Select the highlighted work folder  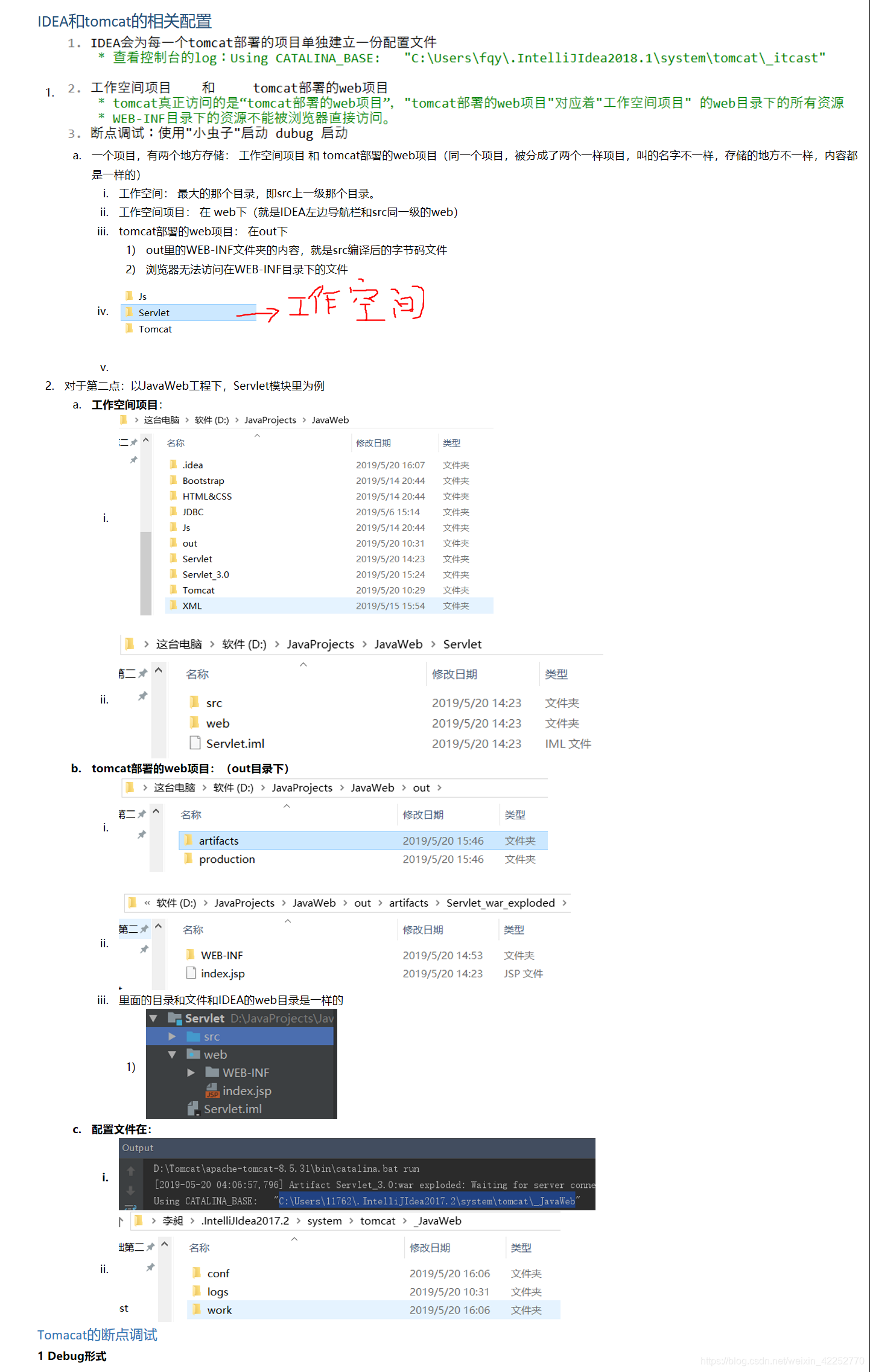(x=373, y=1310)
